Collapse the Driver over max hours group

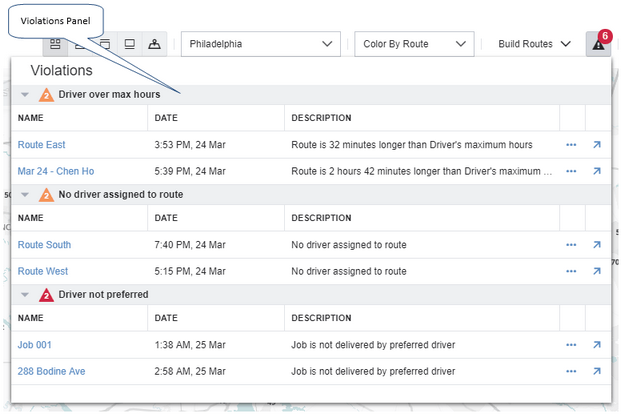pos(25,95)
